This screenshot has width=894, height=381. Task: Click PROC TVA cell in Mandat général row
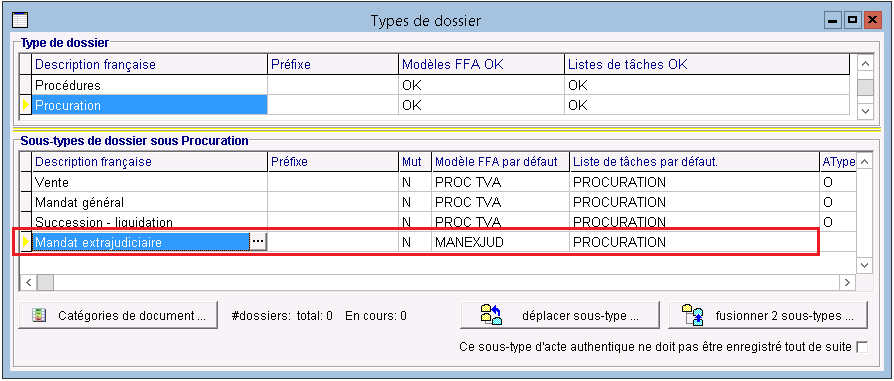point(501,202)
